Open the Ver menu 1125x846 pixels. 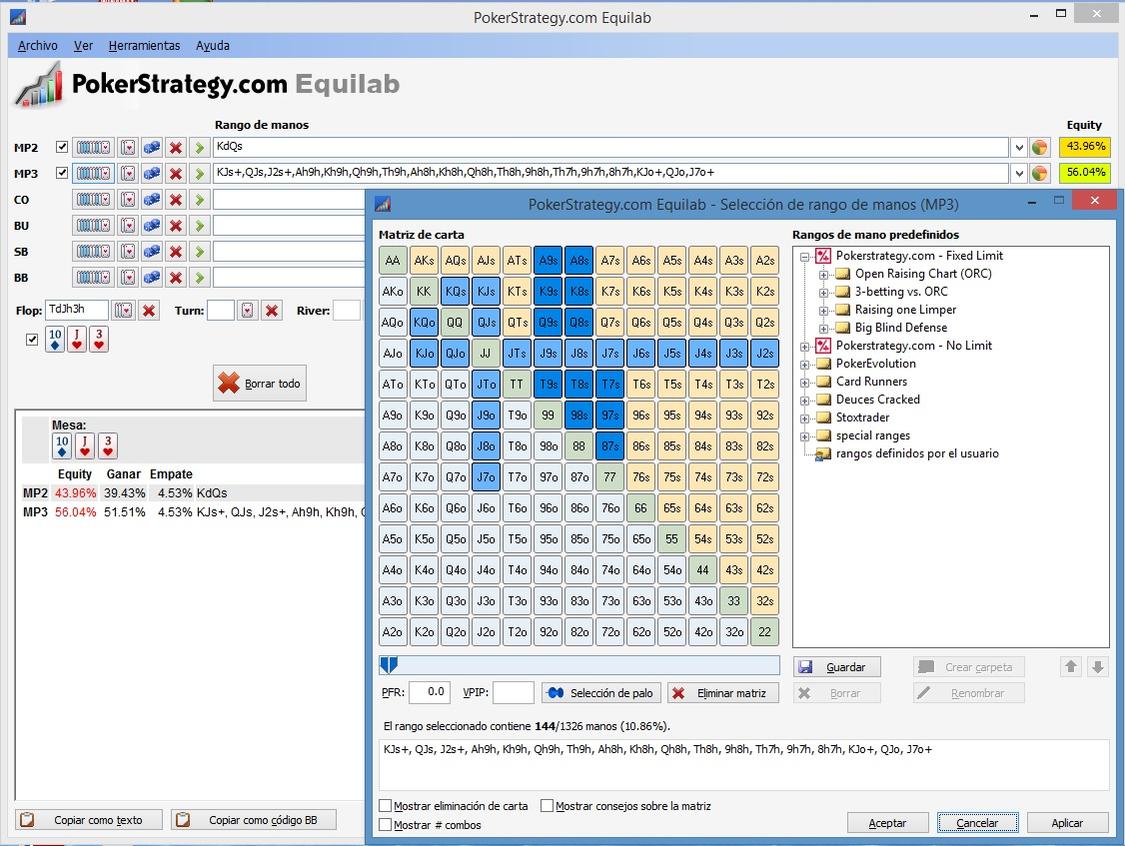tap(83, 45)
